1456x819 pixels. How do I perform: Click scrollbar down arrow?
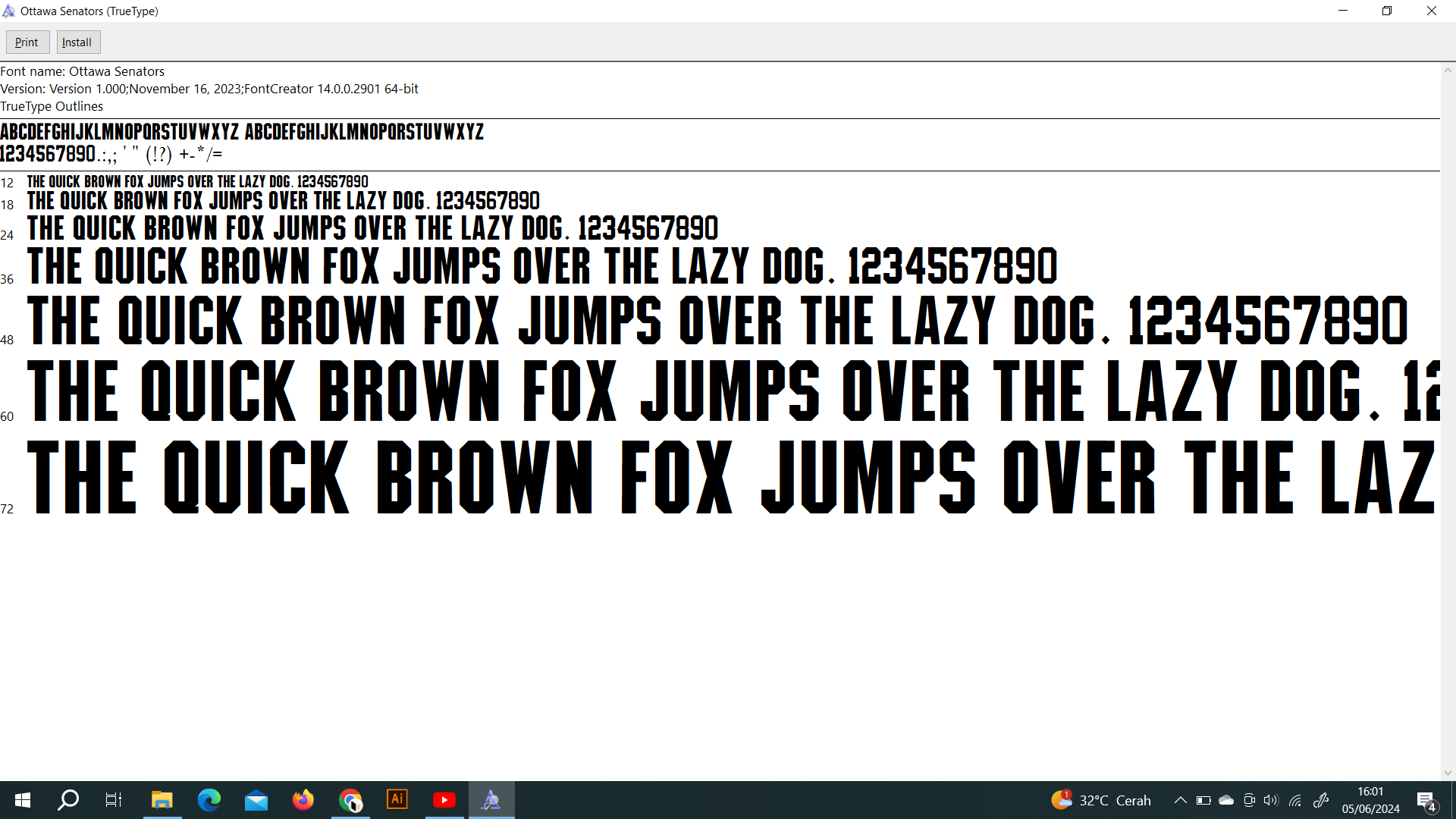coord(1448,773)
